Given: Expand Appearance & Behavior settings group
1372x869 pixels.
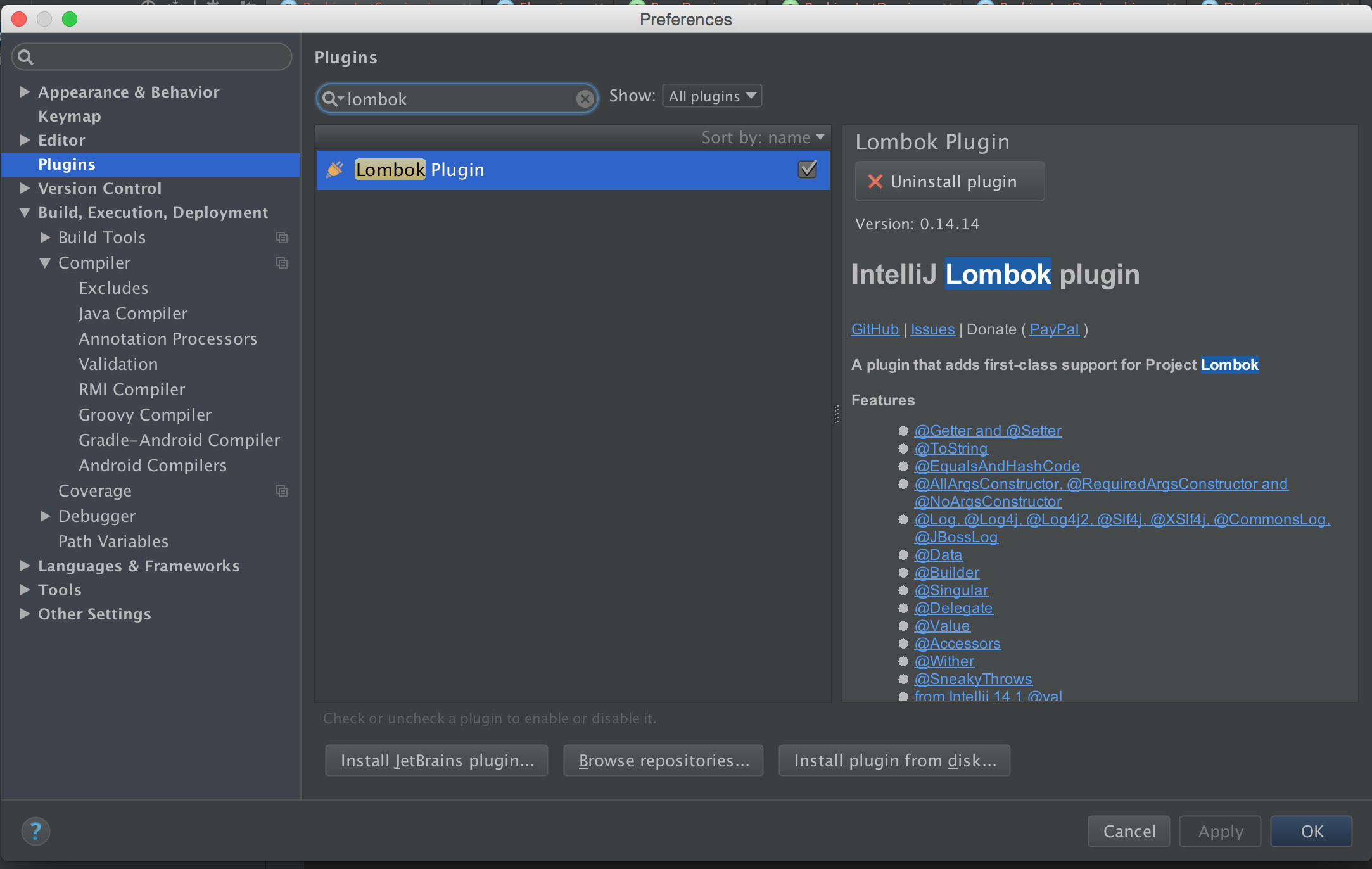Looking at the screenshot, I should (25, 92).
